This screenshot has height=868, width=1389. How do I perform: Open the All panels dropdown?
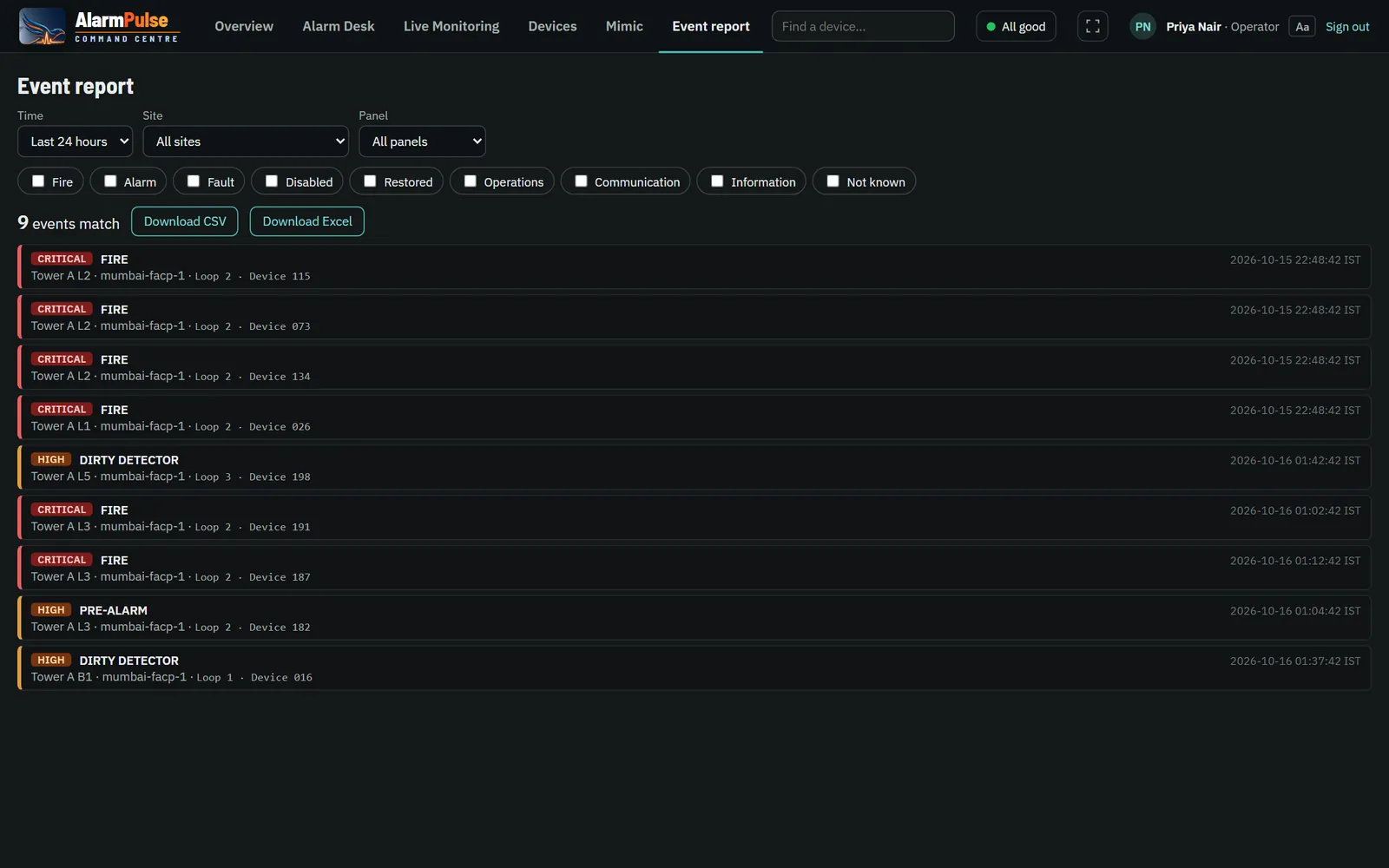click(422, 141)
